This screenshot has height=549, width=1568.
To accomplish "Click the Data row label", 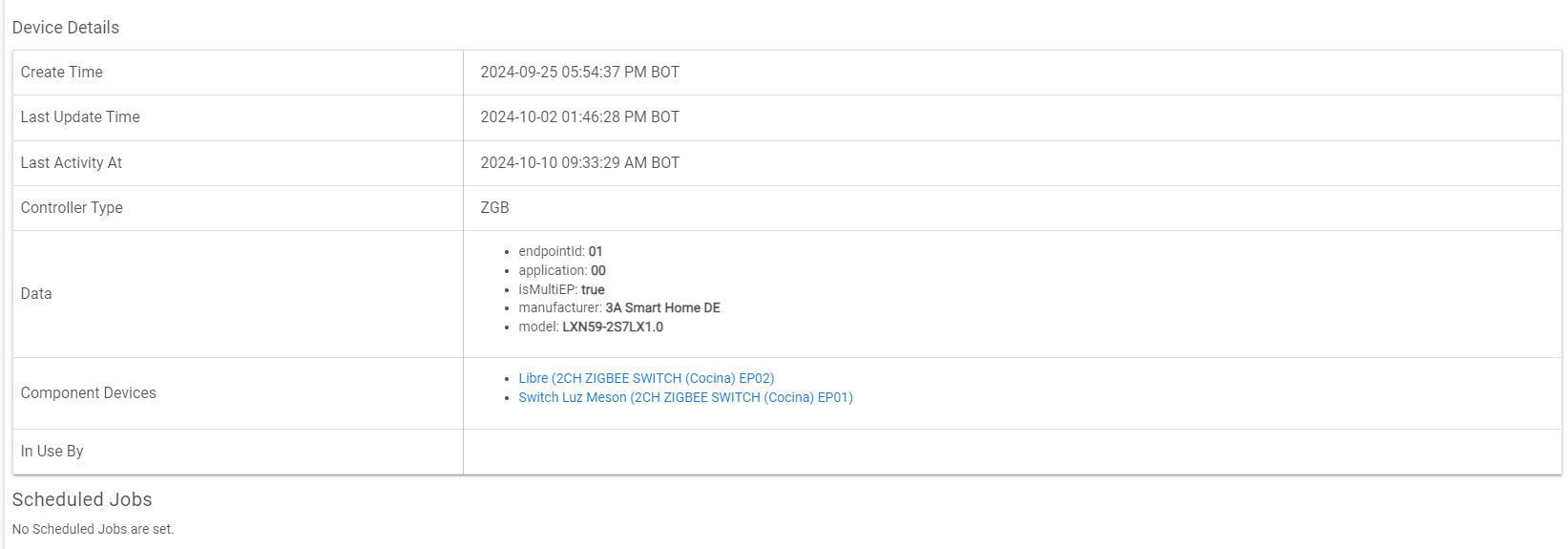I will pos(36,294).
